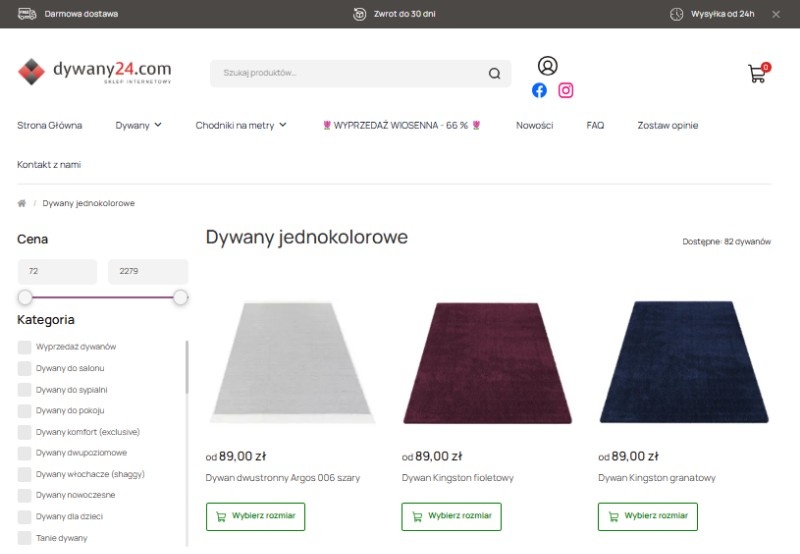Click the minimum price field 72
800x554 pixels.
click(x=57, y=271)
